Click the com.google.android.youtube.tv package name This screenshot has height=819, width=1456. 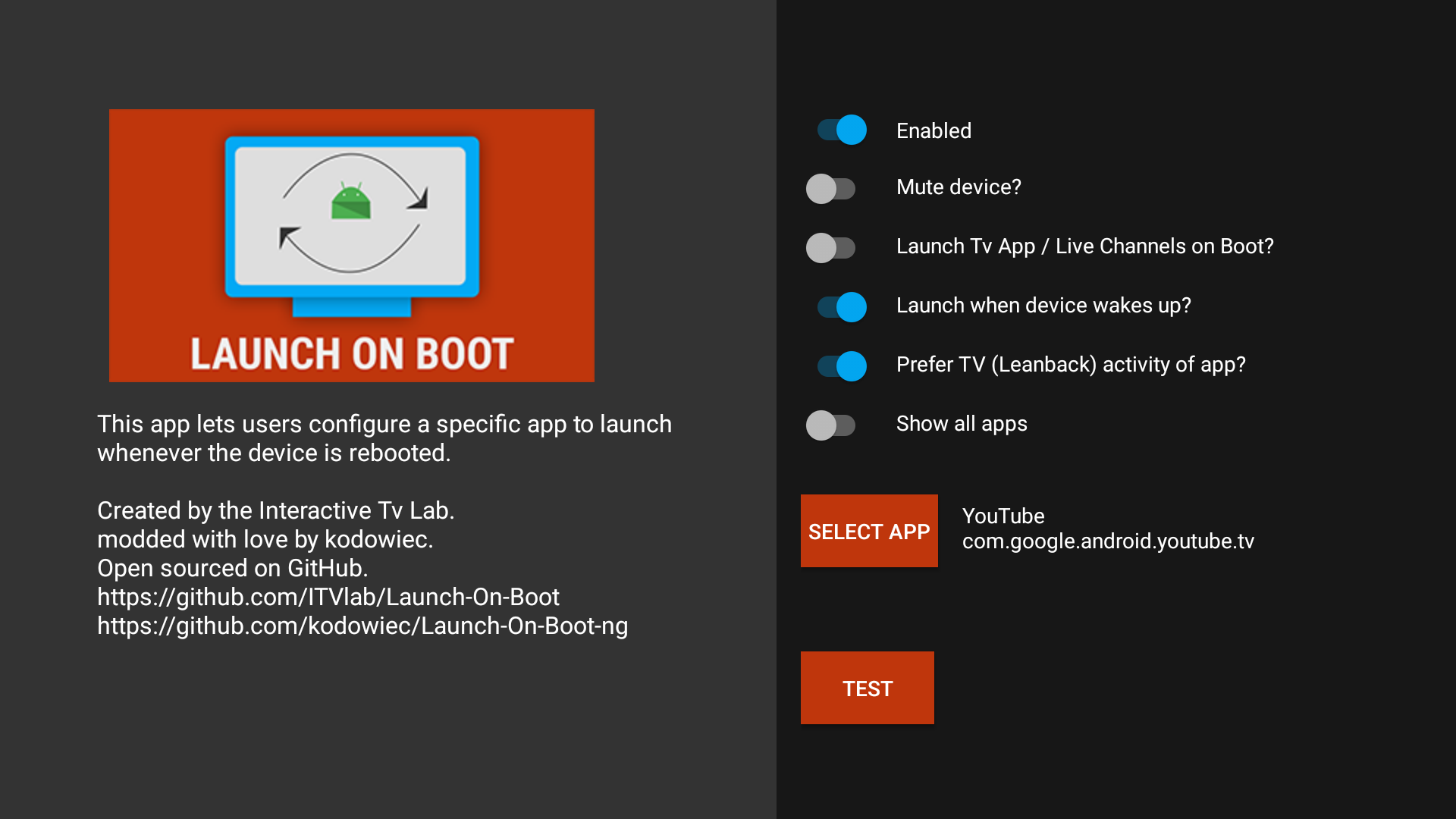pos(1108,541)
